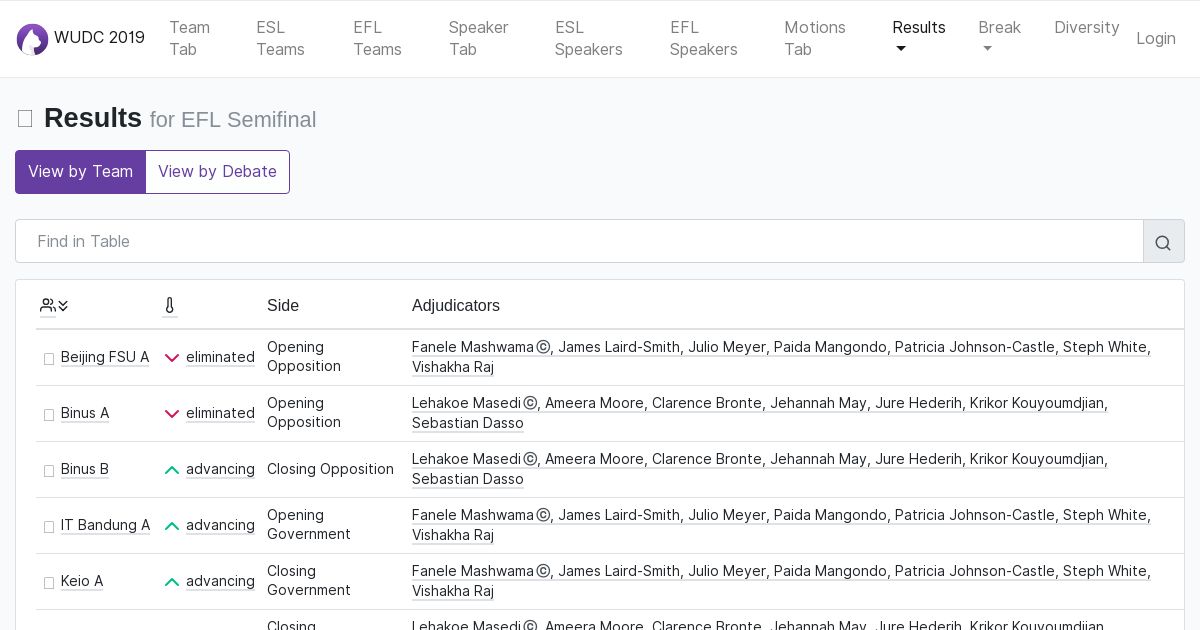Click the advancing arrow for Keio A
Image resolution: width=1200 pixels, height=630 pixels.
(x=172, y=581)
